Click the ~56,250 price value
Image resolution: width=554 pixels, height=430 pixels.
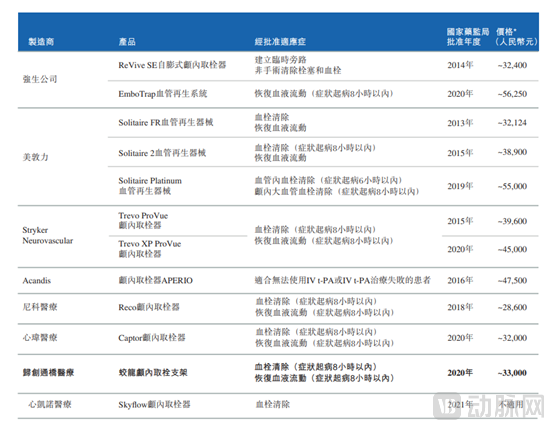(512, 94)
